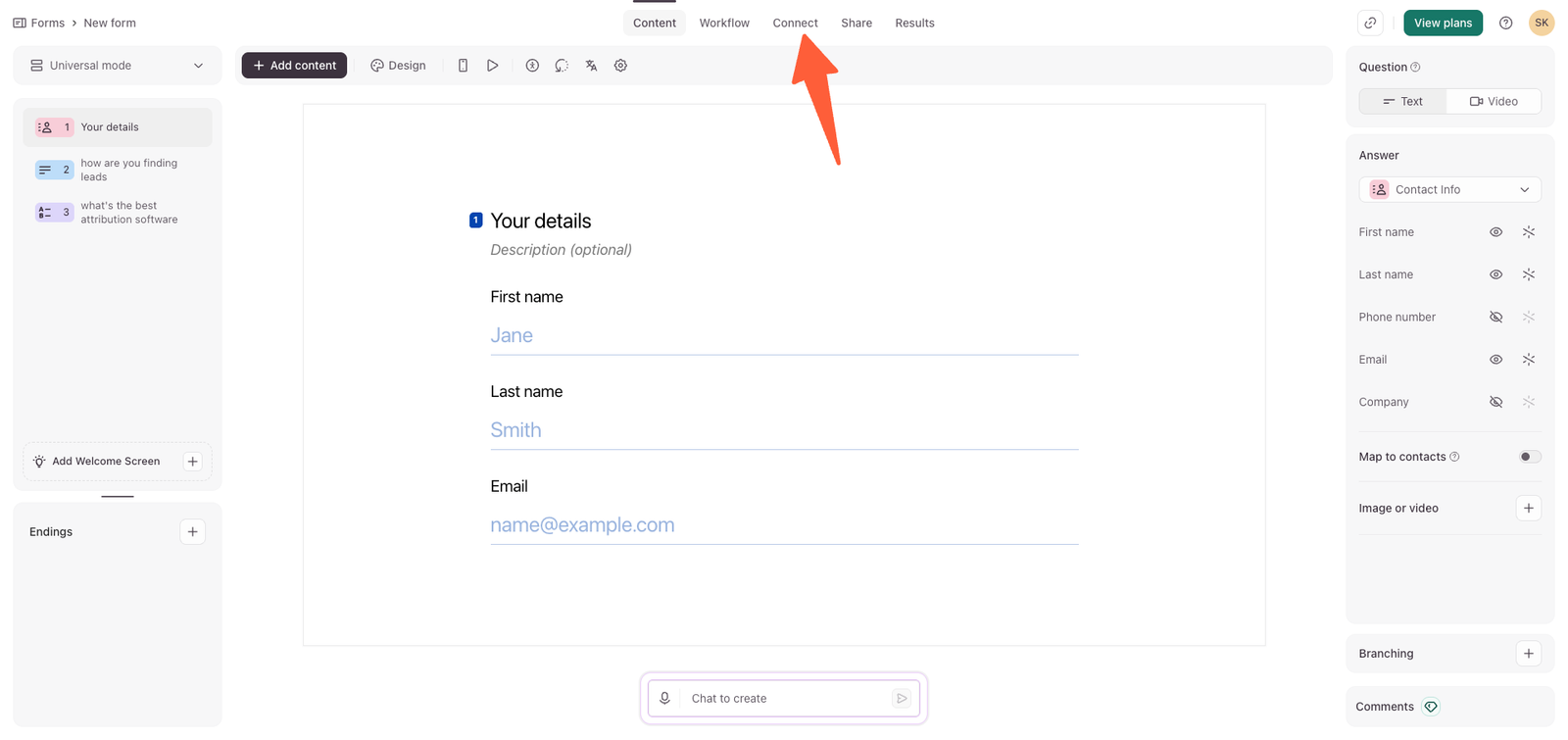Open the Results tab
Viewport: 1568px width, 740px height.
(x=914, y=23)
